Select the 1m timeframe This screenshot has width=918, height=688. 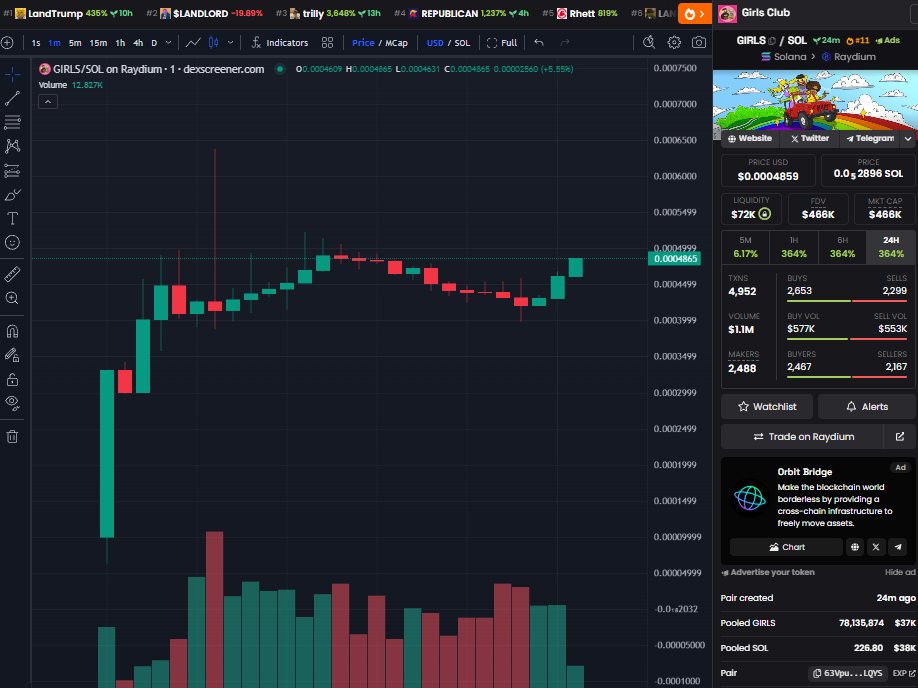coord(54,43)
